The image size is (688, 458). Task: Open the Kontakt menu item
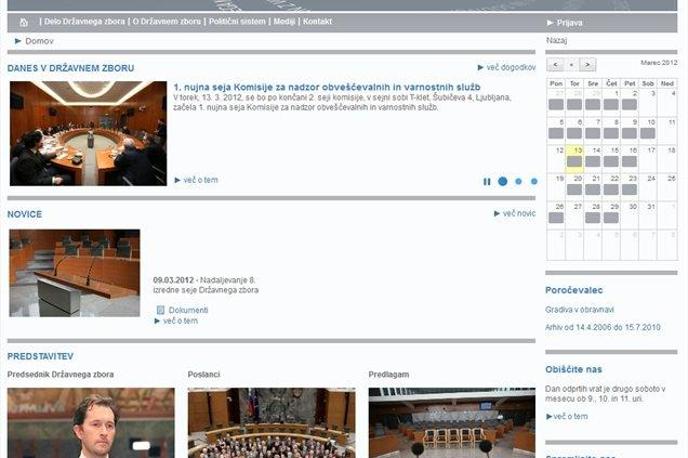pos(317,21)
